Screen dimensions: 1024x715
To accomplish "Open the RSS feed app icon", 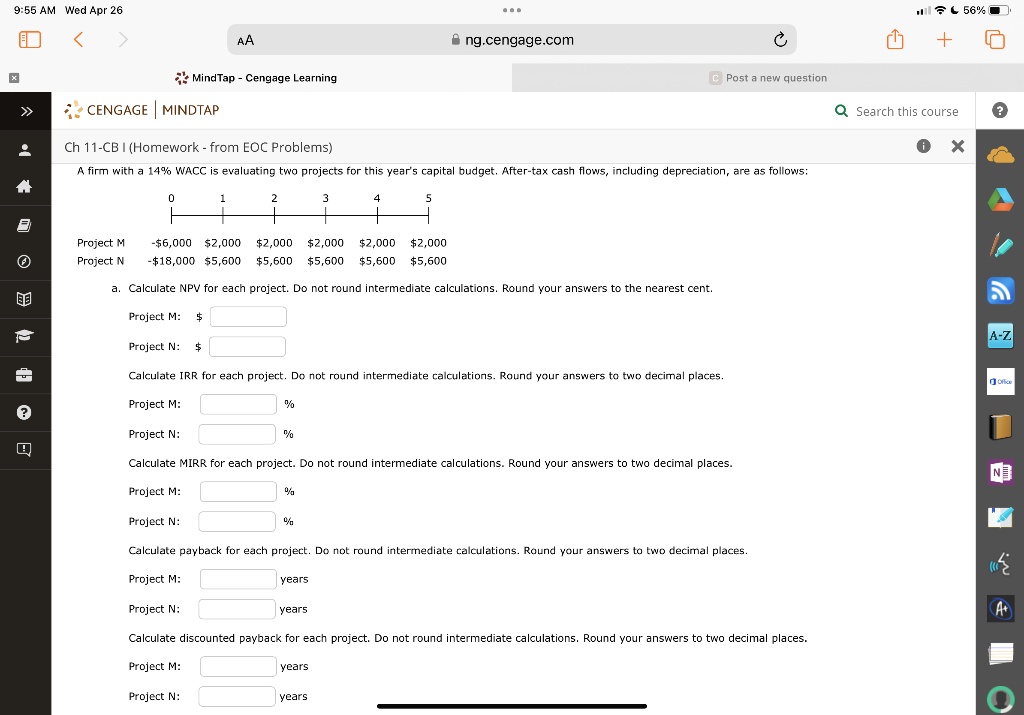I will (1000, 291).
